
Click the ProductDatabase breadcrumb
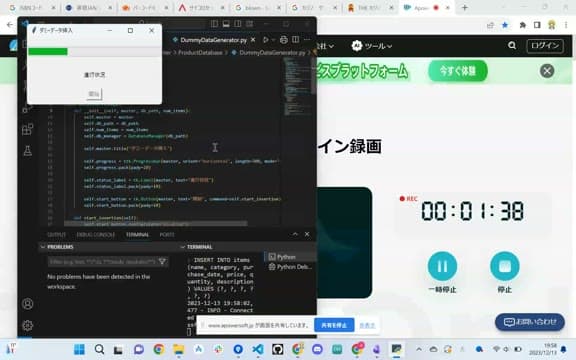click(x=200, y=53)
